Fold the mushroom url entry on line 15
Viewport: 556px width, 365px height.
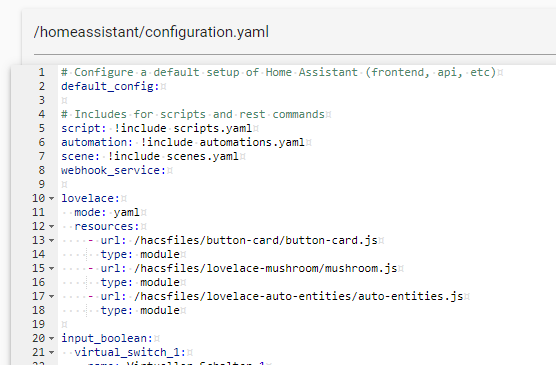pos(52,269)
